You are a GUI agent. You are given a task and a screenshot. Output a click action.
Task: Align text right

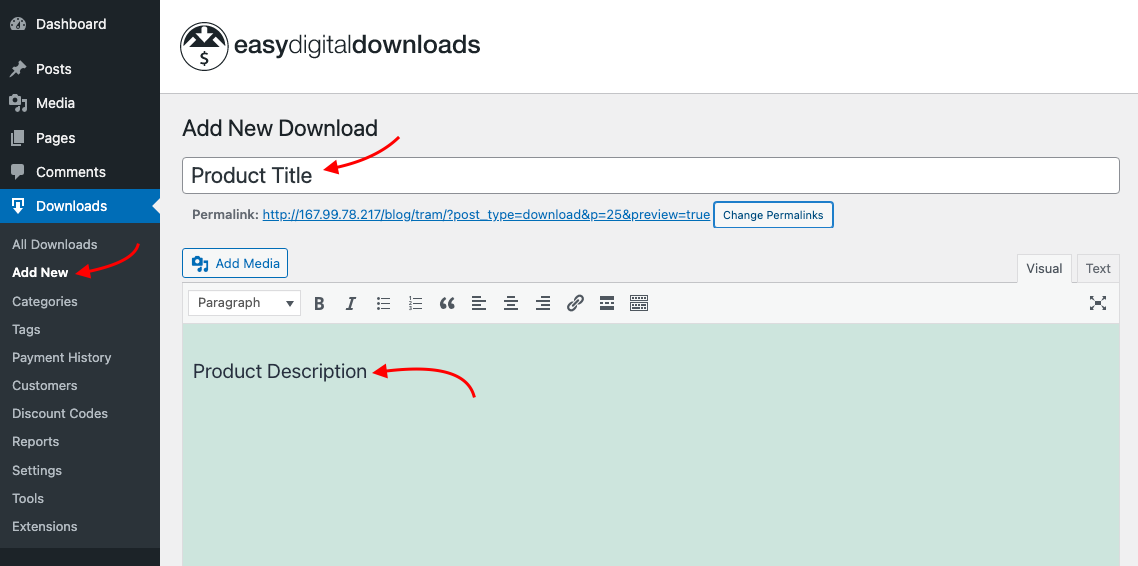click(543, 303)
